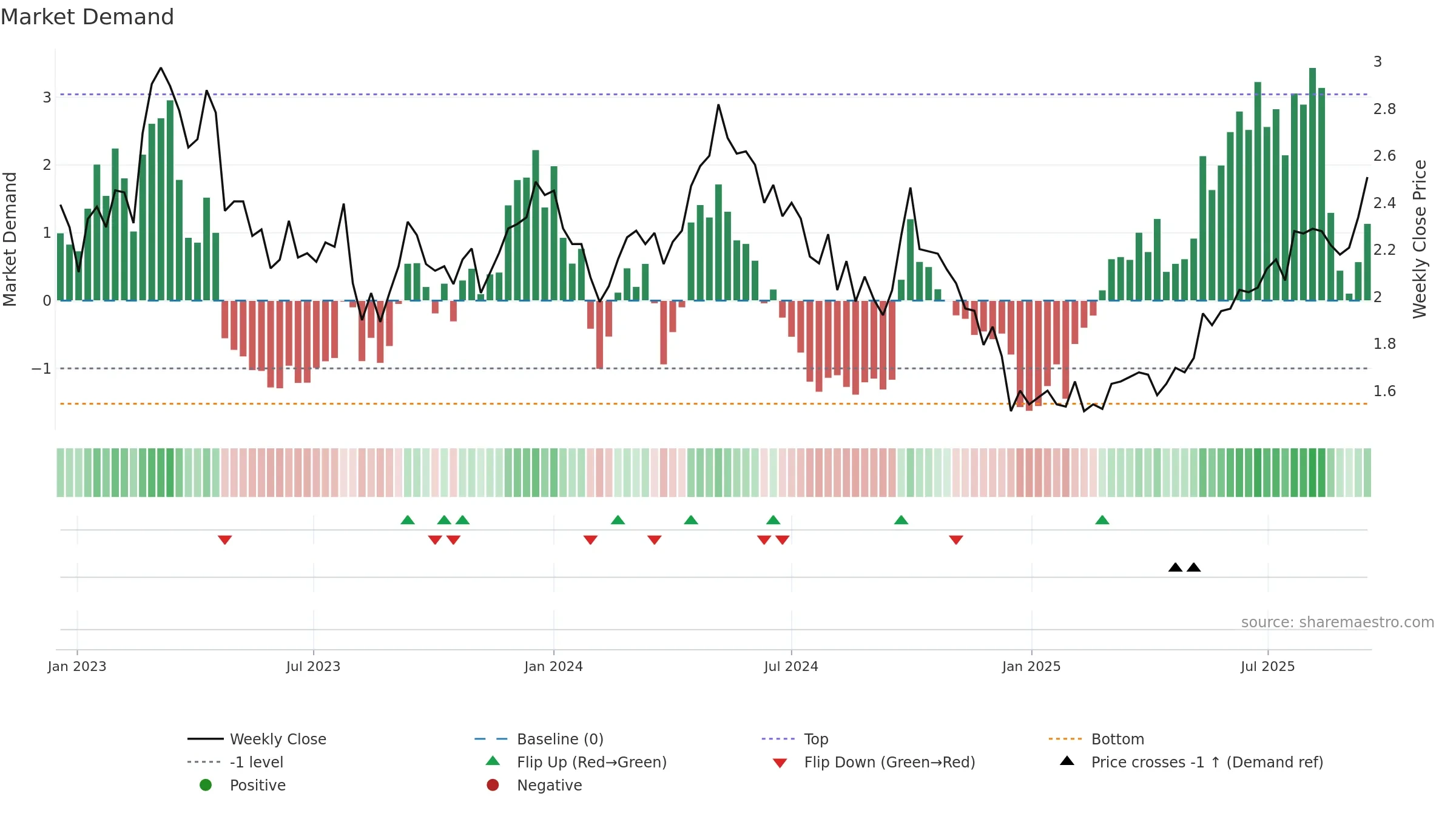This screenshot has width=1456, height=819.
Task: Click the red Flip Down triangle legend icon
Action: [x=780, y=763]
